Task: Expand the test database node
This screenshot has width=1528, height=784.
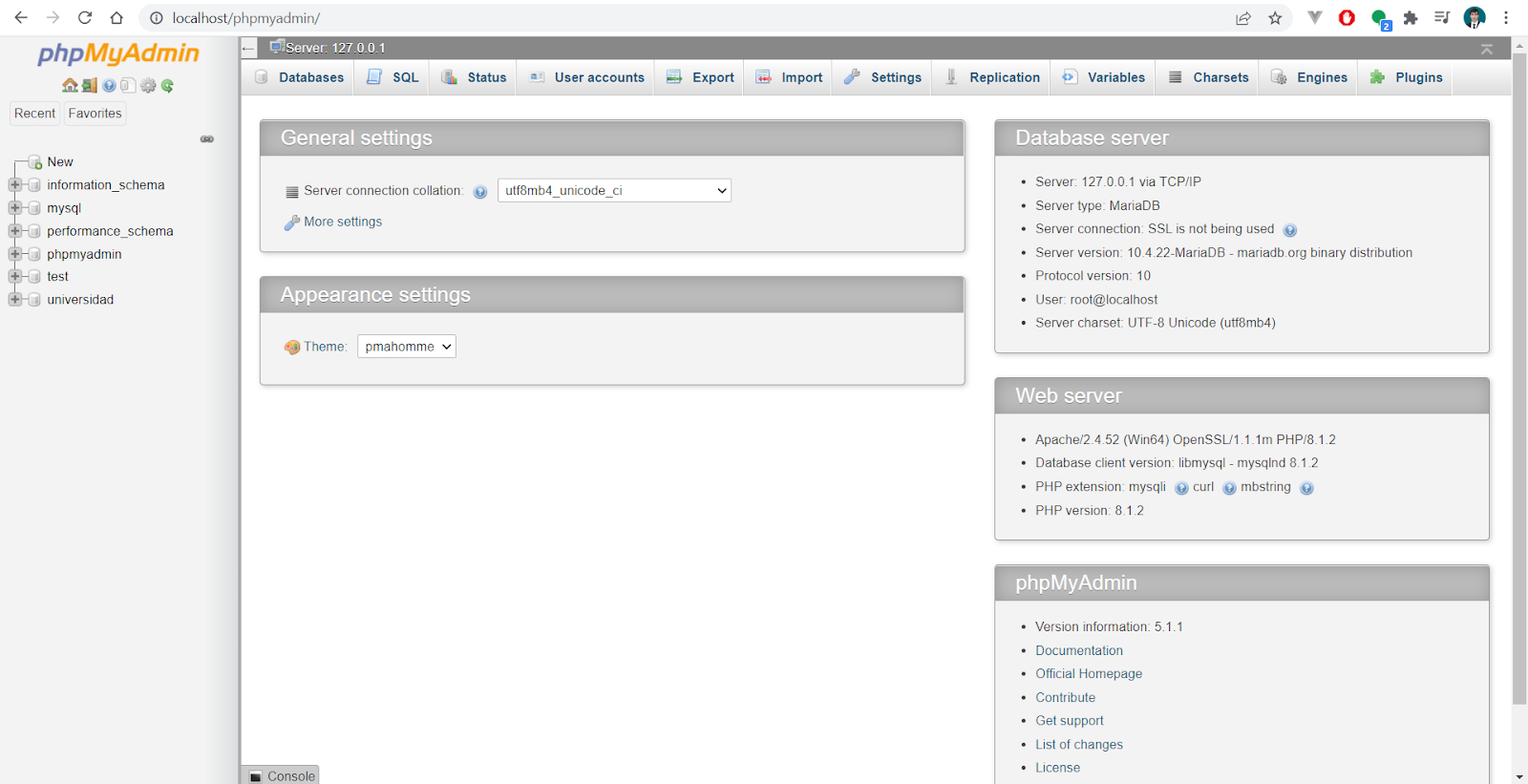Action: pos(14,277)
